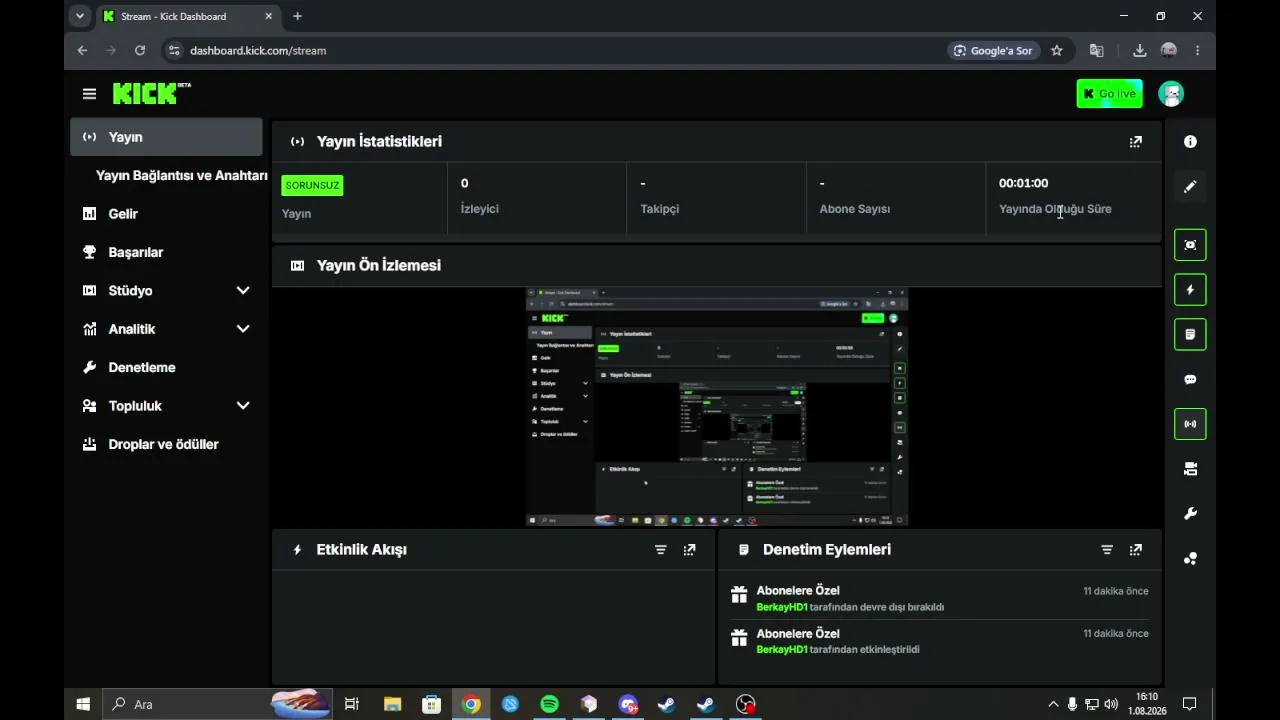The image size is (1280, 720).
Task: Open File Explorer from the taskbar
Action: point(392,704)
